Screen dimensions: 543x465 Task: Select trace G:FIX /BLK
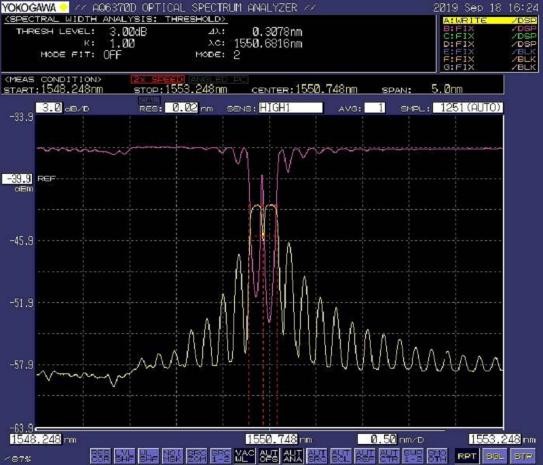tap(489, 67)
